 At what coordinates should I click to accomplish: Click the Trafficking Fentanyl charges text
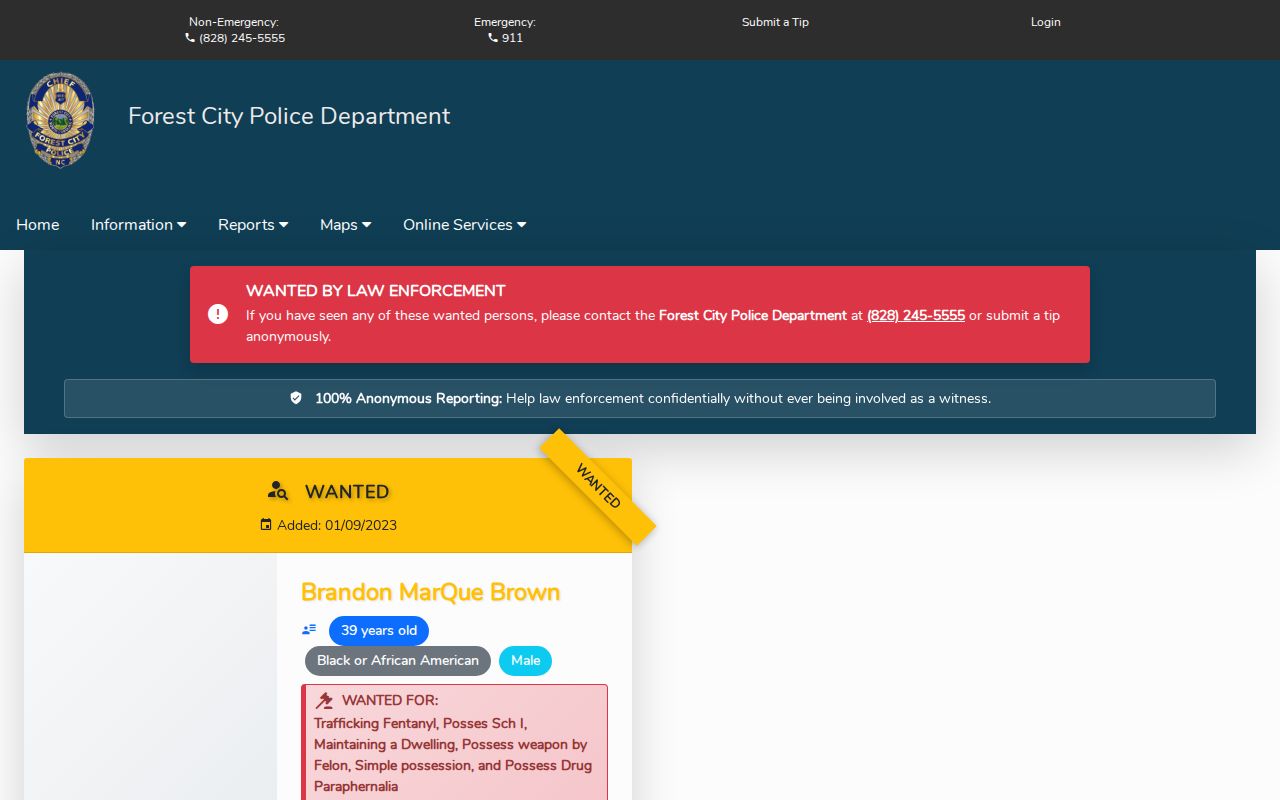click(453, 755)
